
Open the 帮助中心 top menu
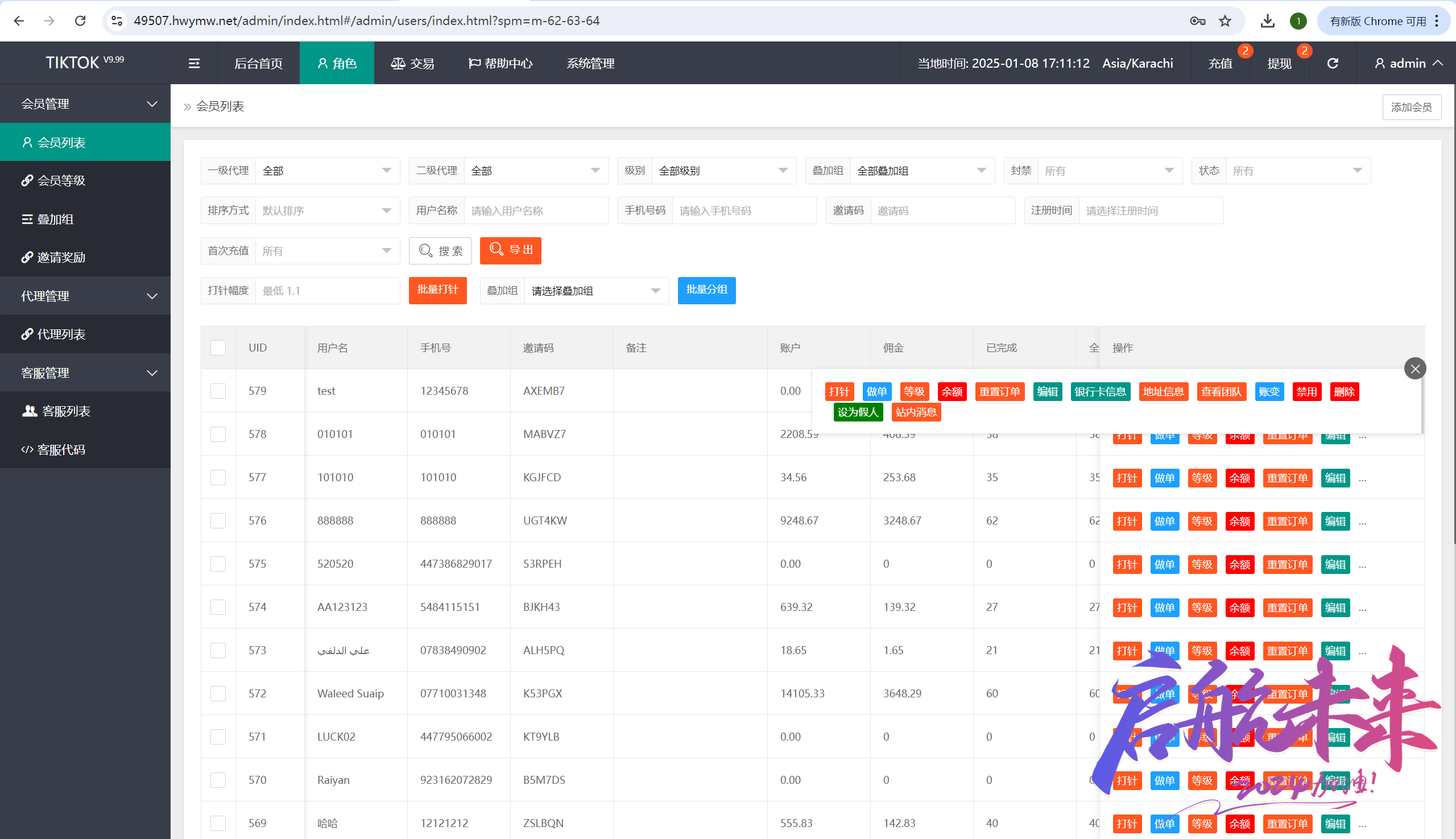[x=500, y=63]
